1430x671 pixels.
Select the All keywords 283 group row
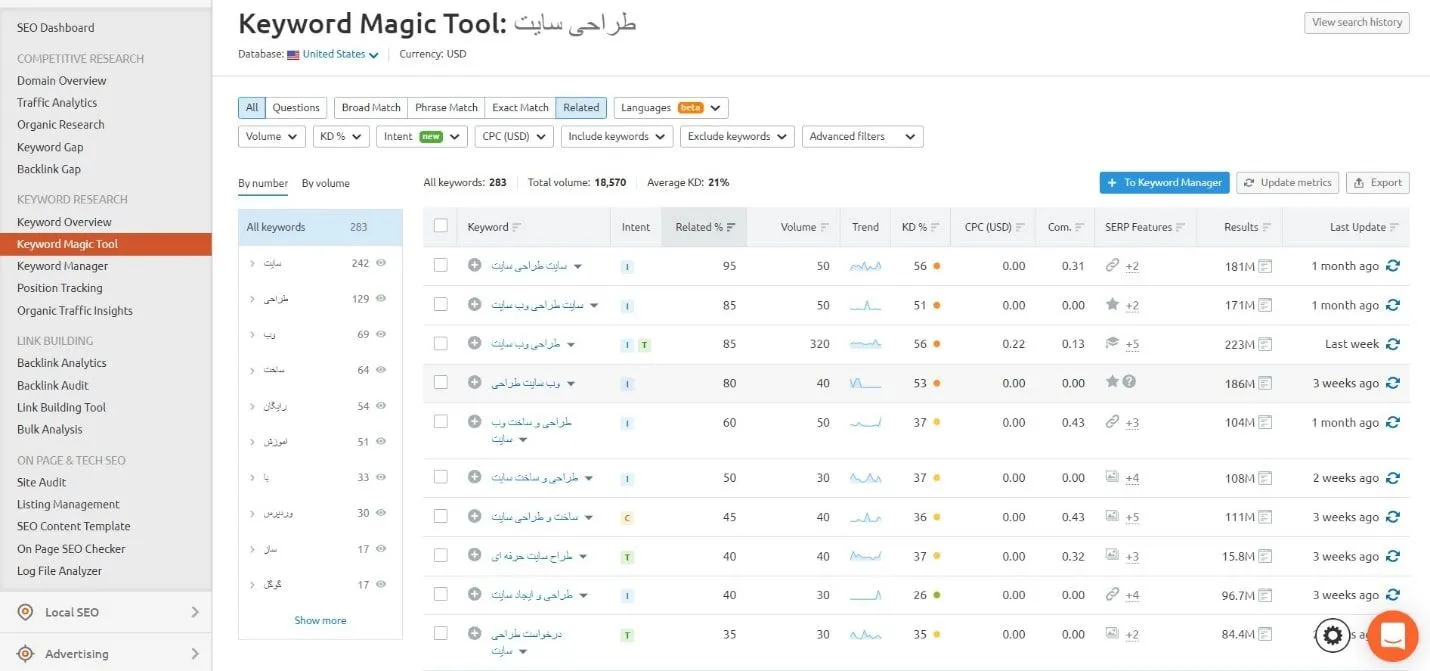tap(320, 227)
